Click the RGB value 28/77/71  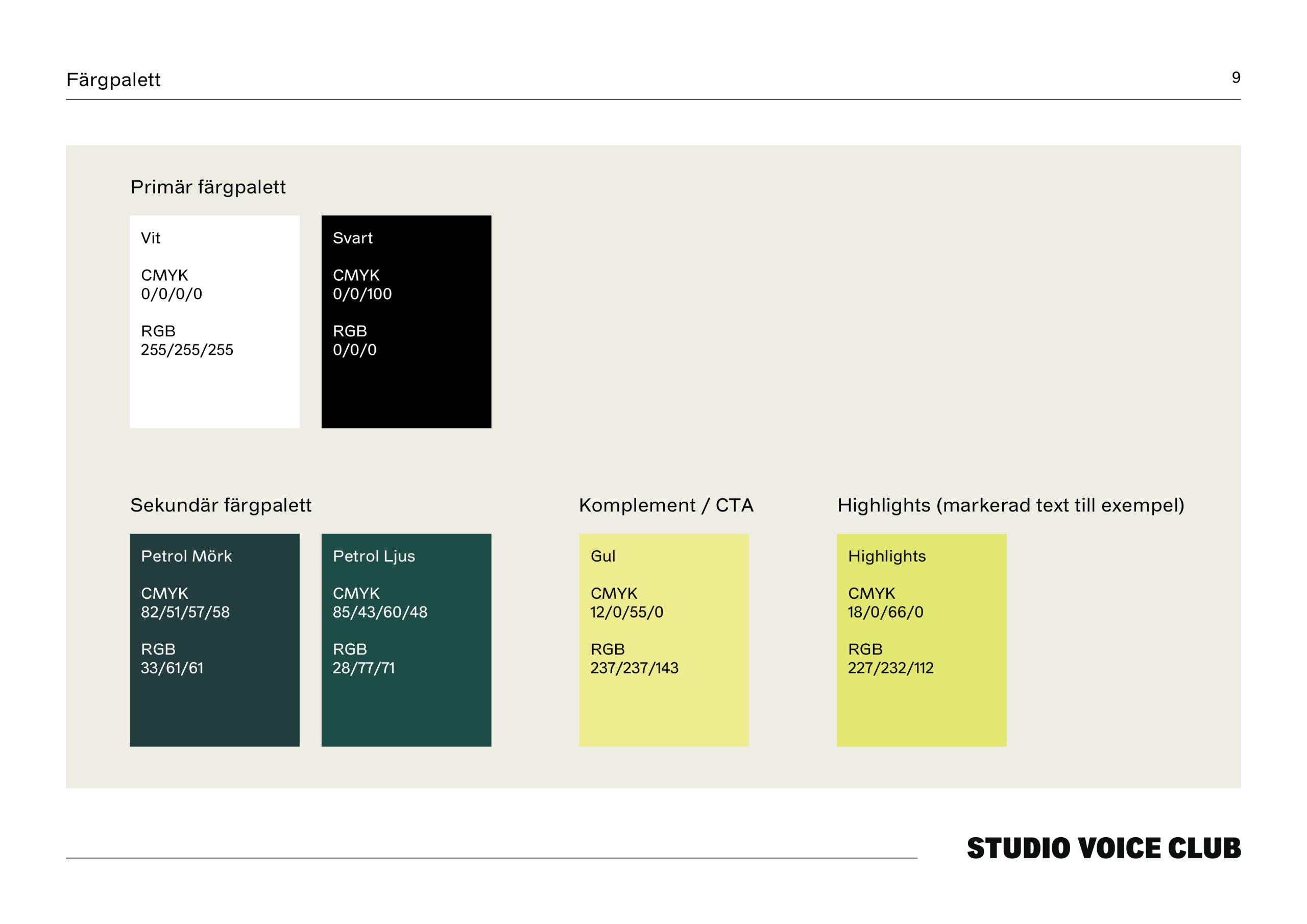click(363, 668)
